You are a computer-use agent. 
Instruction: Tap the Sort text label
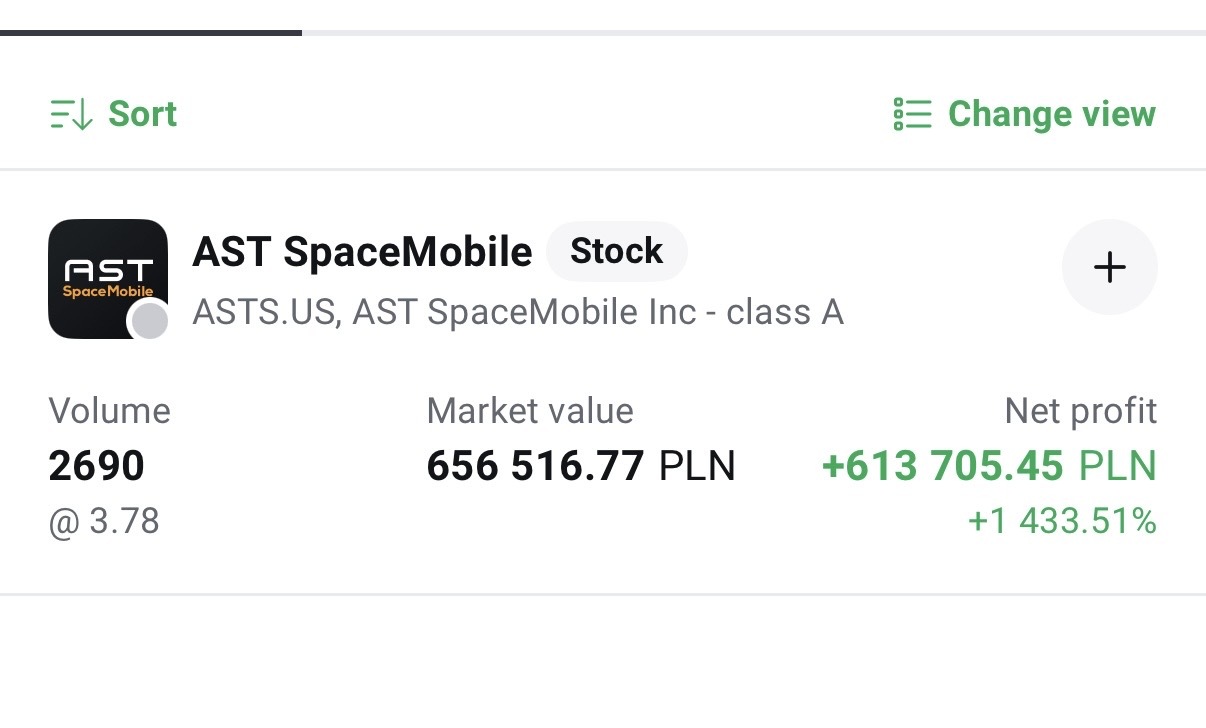(142, 114)
